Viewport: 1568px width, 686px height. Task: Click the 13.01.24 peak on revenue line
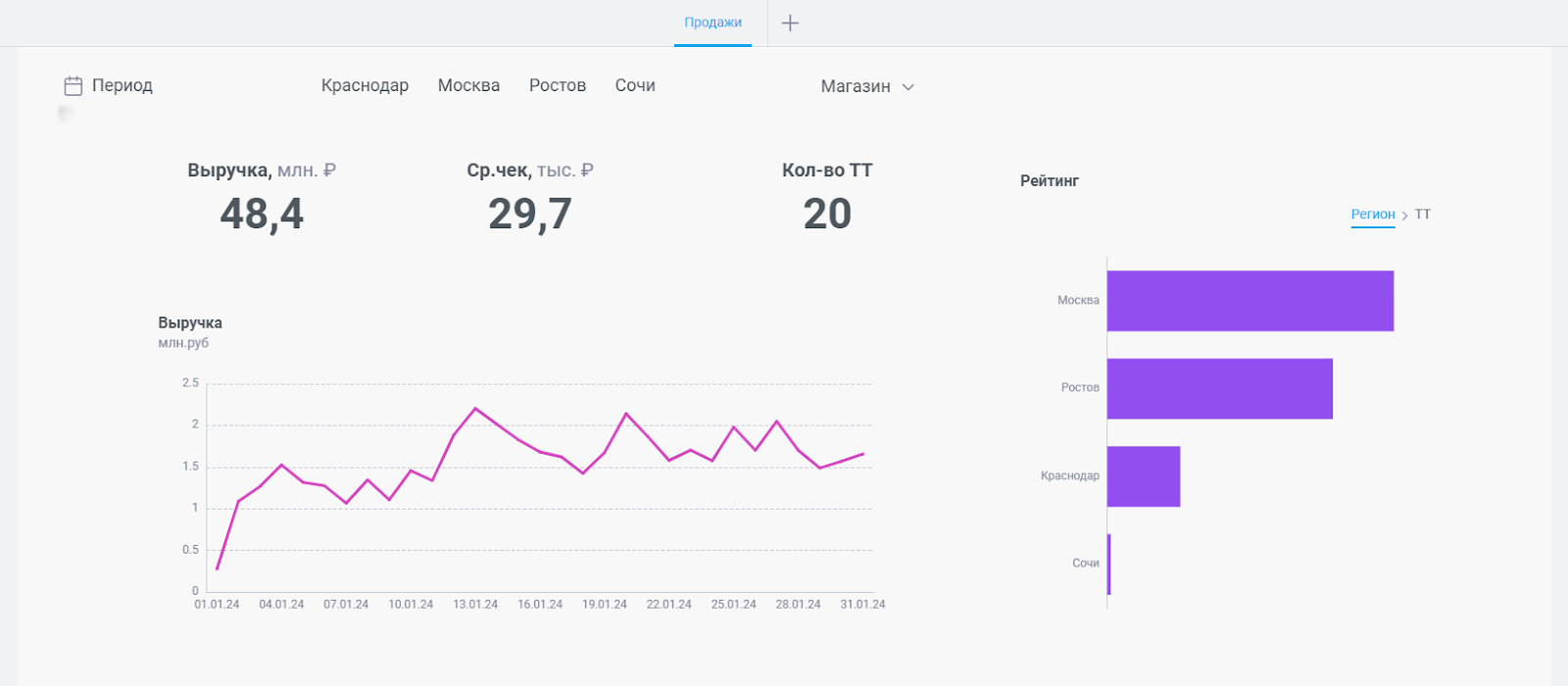pos(475,409)
